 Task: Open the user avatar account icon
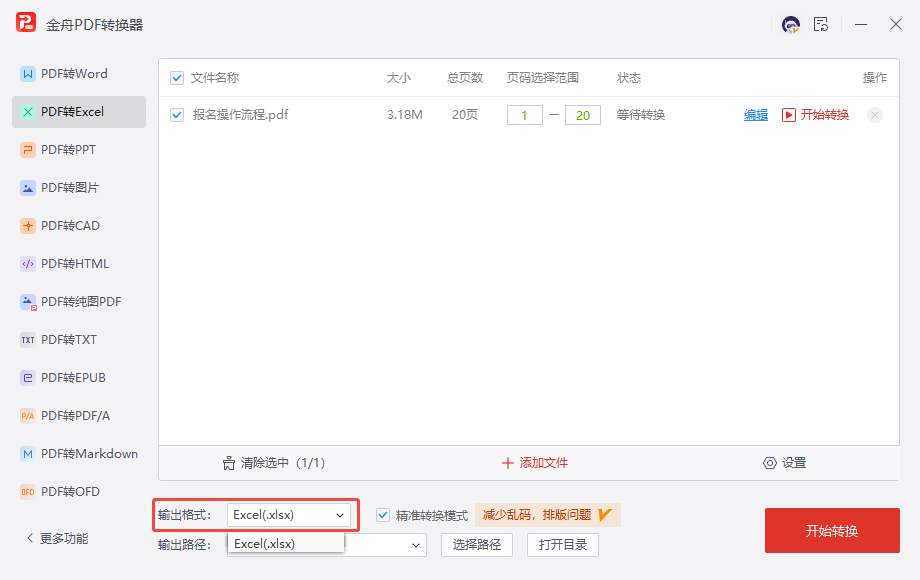[791, 25]
